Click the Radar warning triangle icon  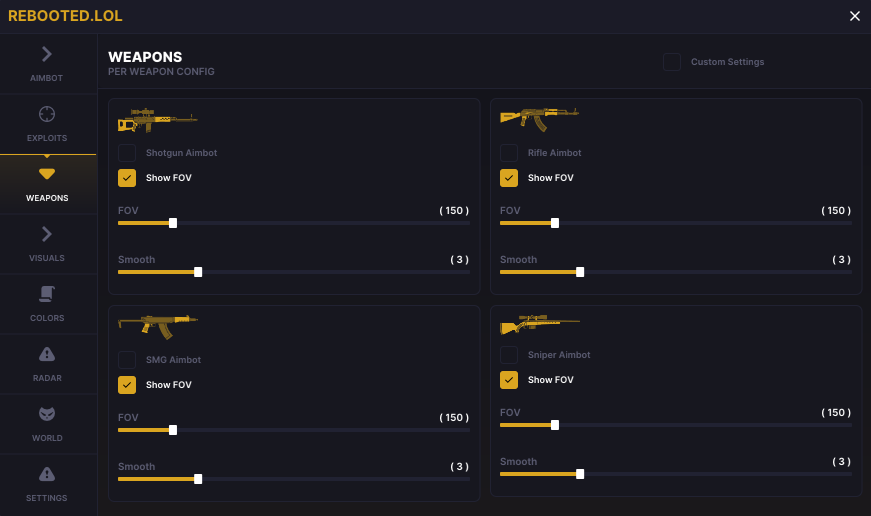[x=47, y=354]
